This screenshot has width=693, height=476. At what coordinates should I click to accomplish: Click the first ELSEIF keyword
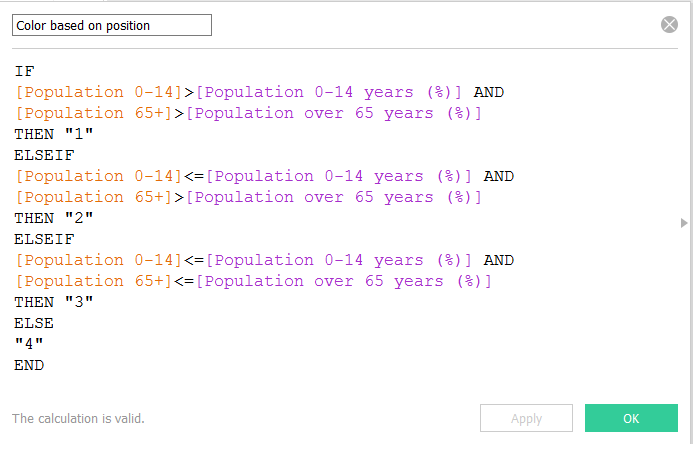[x=44, y=155]
